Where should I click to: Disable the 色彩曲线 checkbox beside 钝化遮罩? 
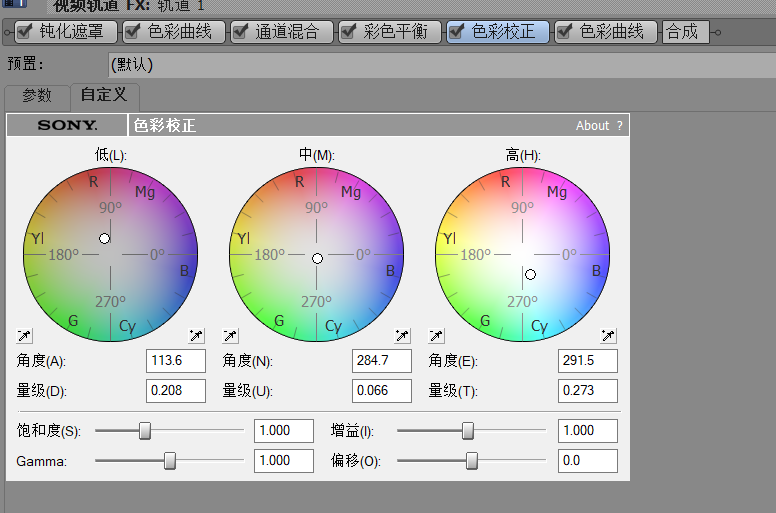click(x=132, y=32)
